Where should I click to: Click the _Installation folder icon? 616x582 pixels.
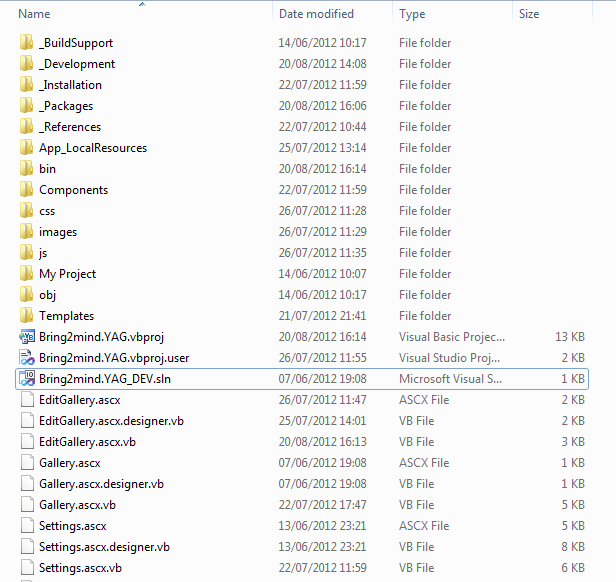pyautogui.click(x=26, y=84)
